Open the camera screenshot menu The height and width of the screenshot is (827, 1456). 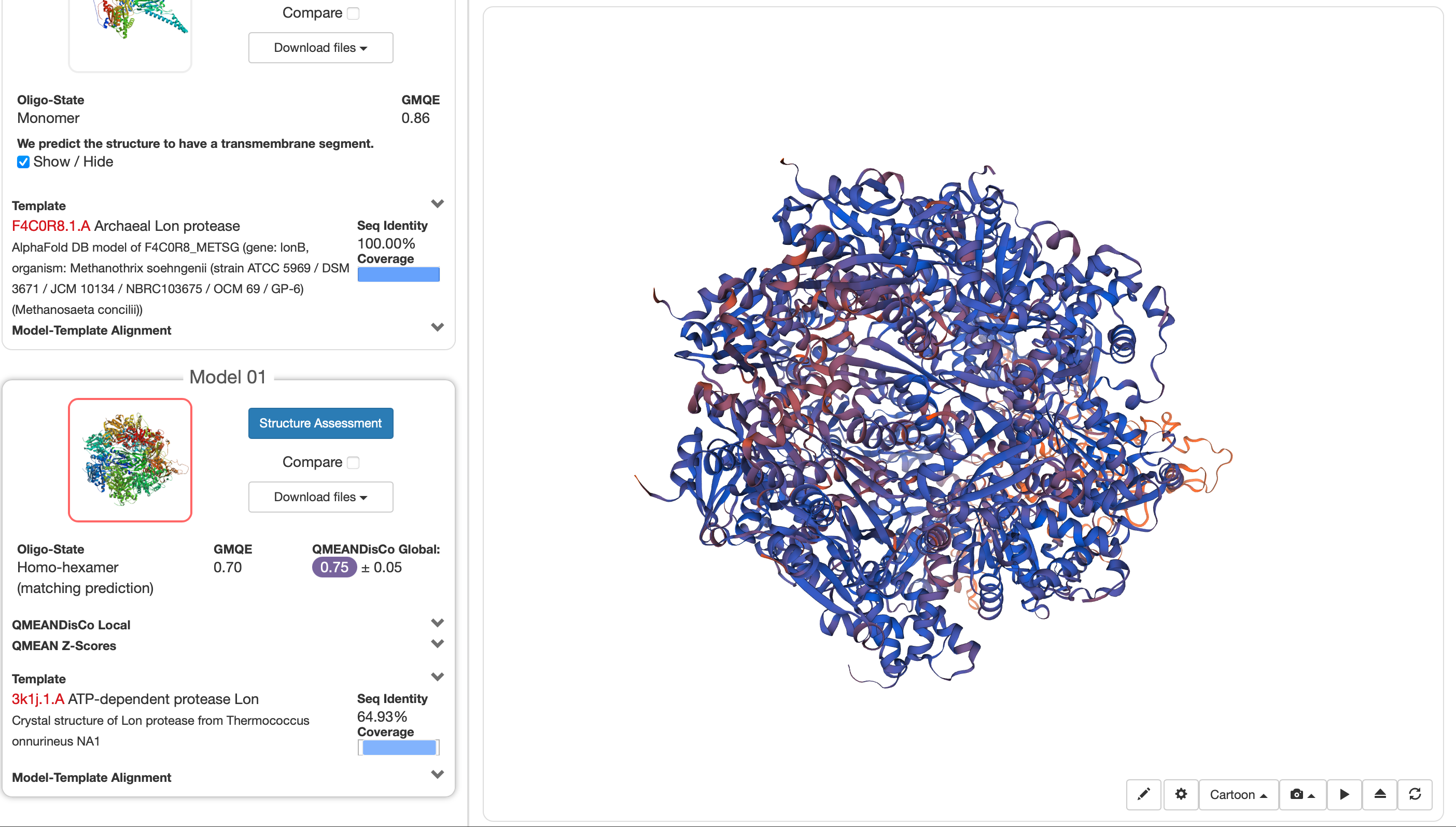[1303, 794]
